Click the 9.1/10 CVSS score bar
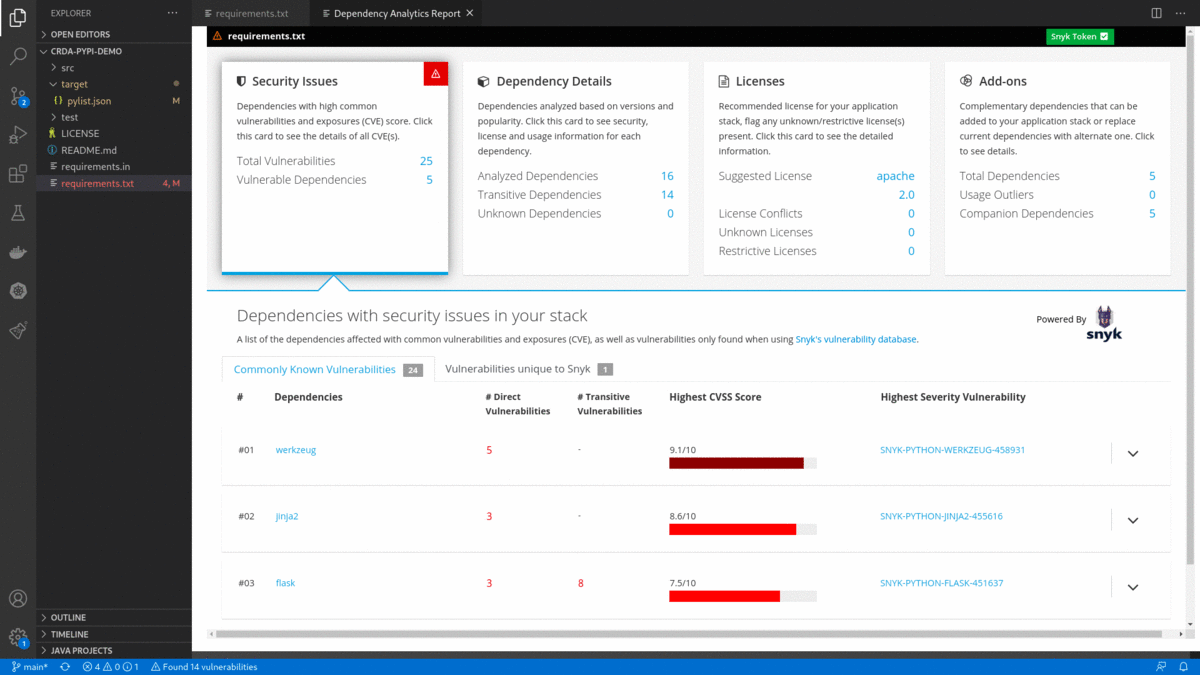Image resolution: width=1200 pixels, height=675 pixels. pos(743,463)
